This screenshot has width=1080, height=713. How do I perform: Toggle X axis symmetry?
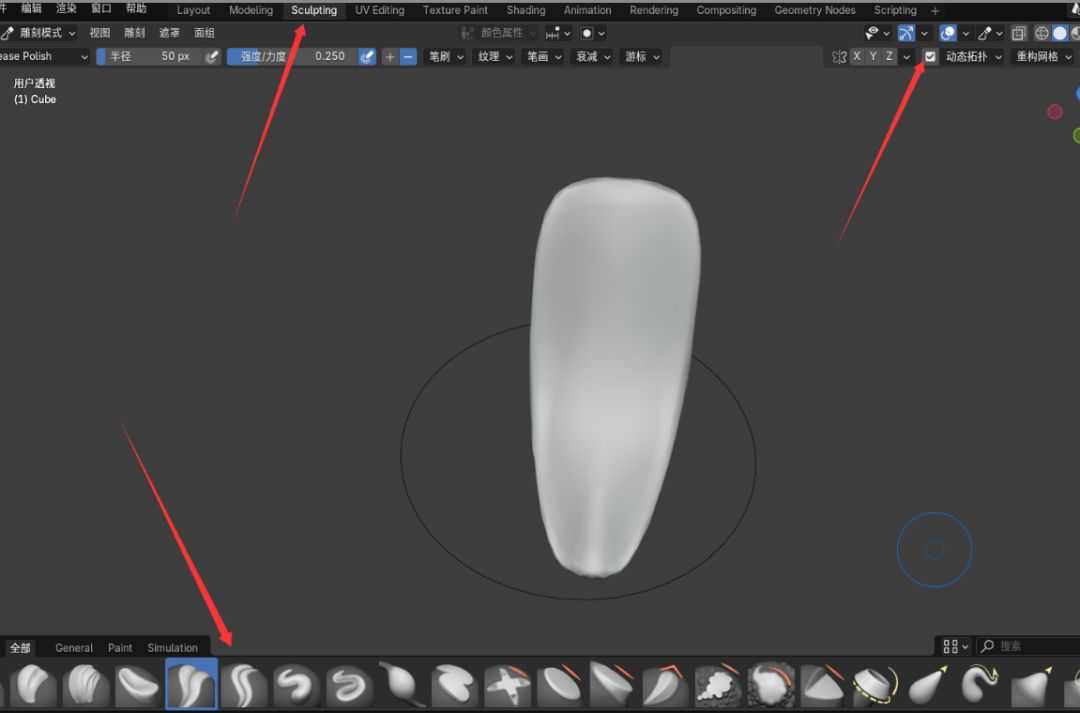tap(857, 57)
